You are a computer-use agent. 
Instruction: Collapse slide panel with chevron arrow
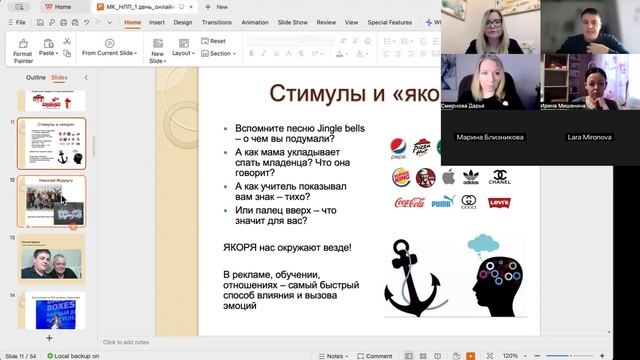[86, 77]
